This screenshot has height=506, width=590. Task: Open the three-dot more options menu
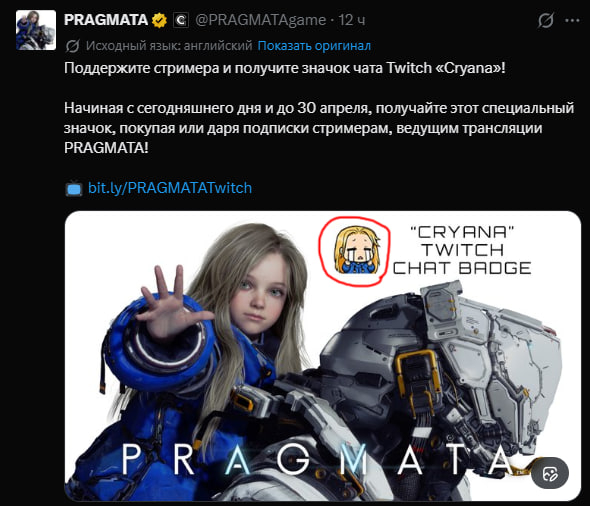coord(572,20)
